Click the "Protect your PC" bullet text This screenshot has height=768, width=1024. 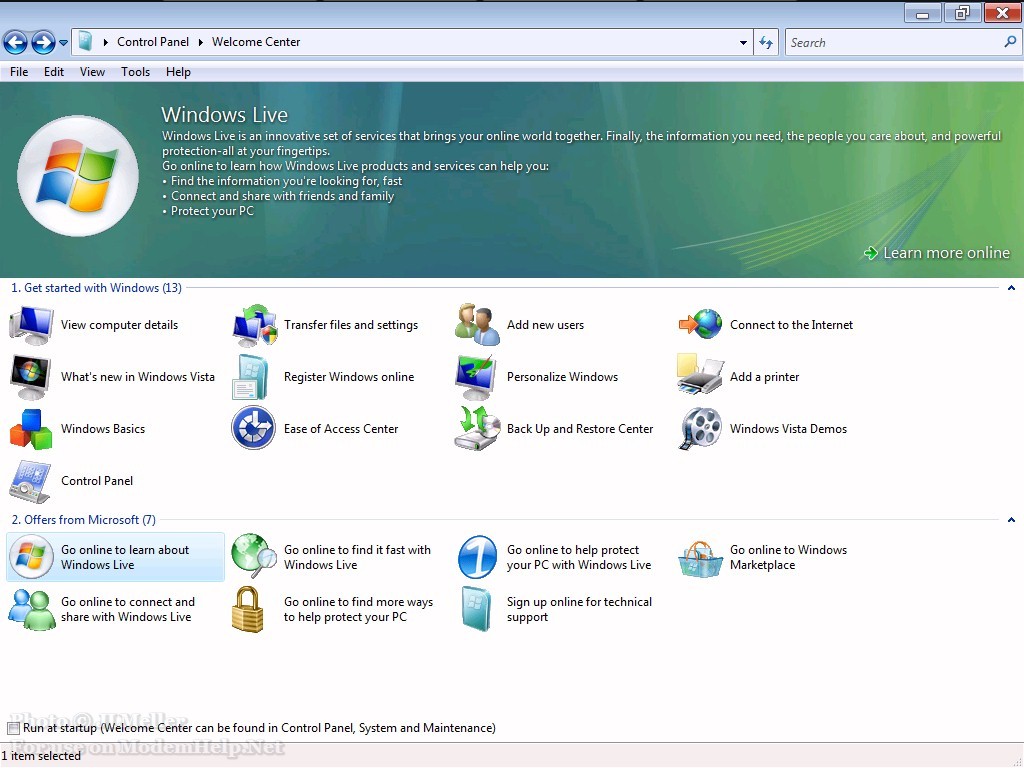click(212, 211)
